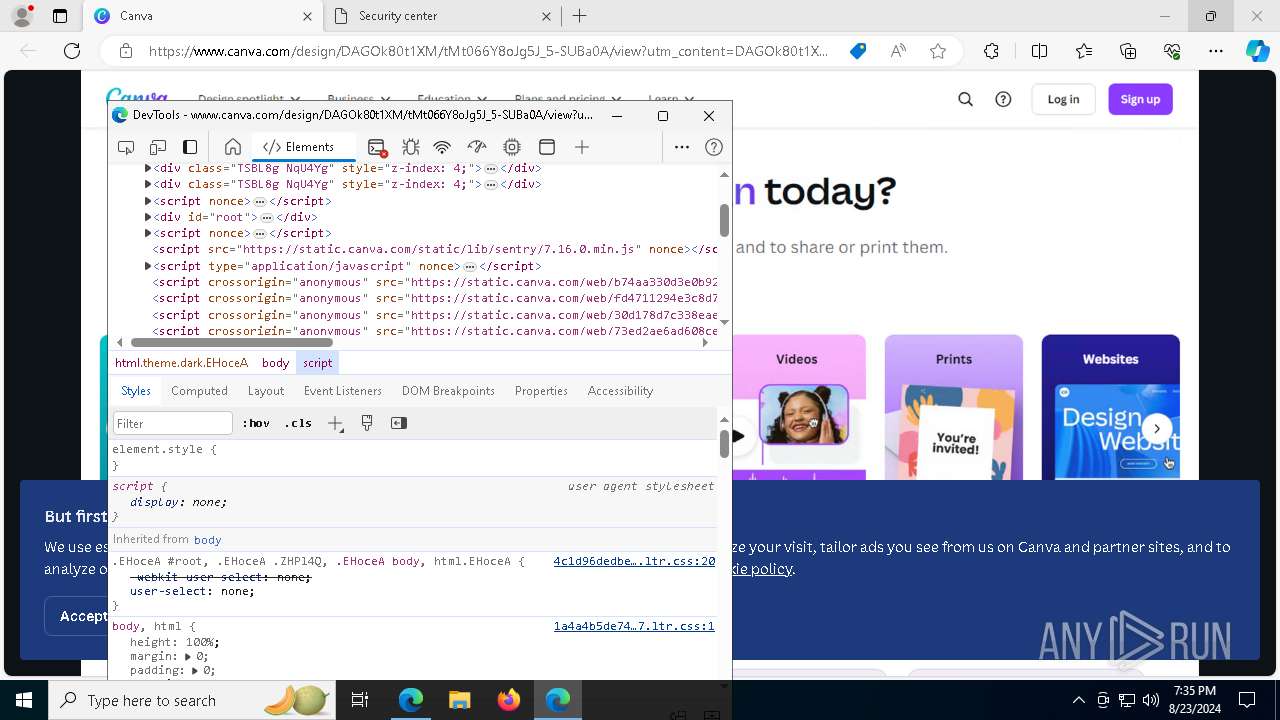Toggle the DevTools activity bar sidebar
The image size is (1280, 720).
190,147
